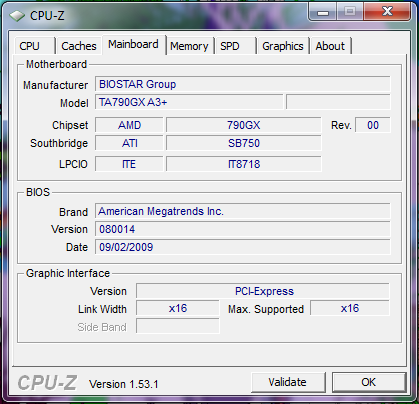Click the Southbridge model SB750
The image size is (419, 404).
[244, 143]
